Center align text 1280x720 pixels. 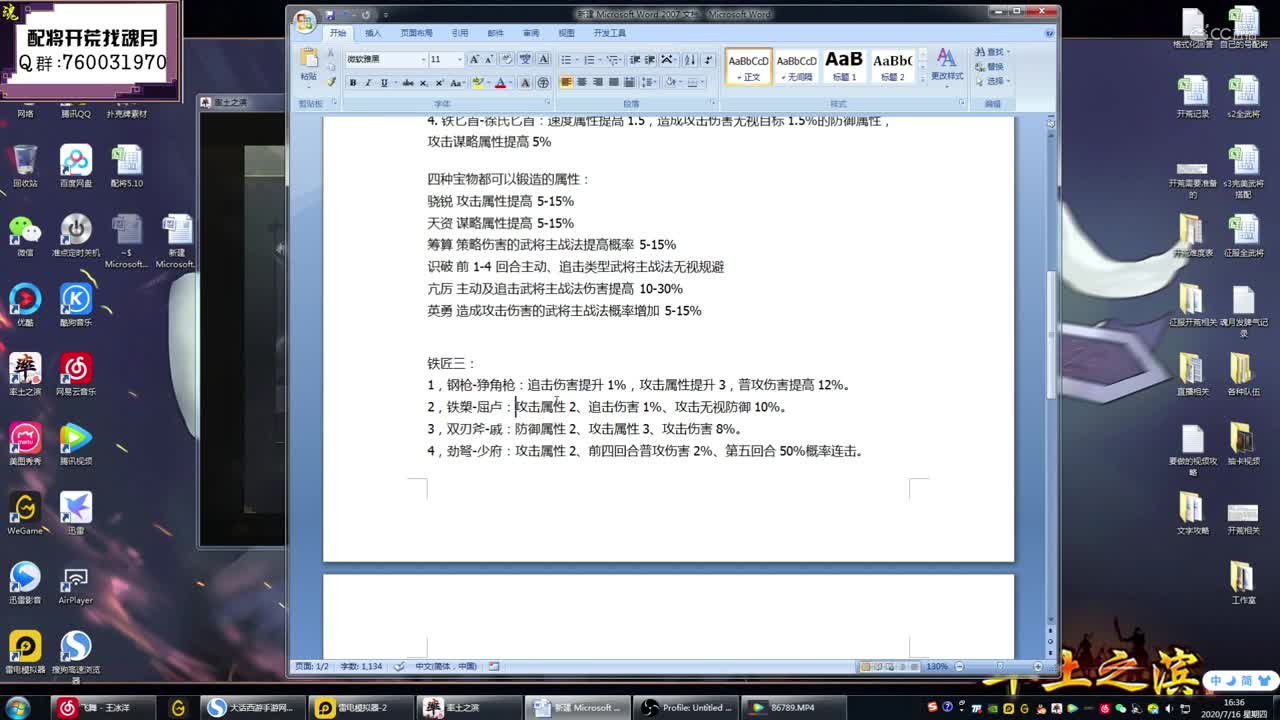582,83
